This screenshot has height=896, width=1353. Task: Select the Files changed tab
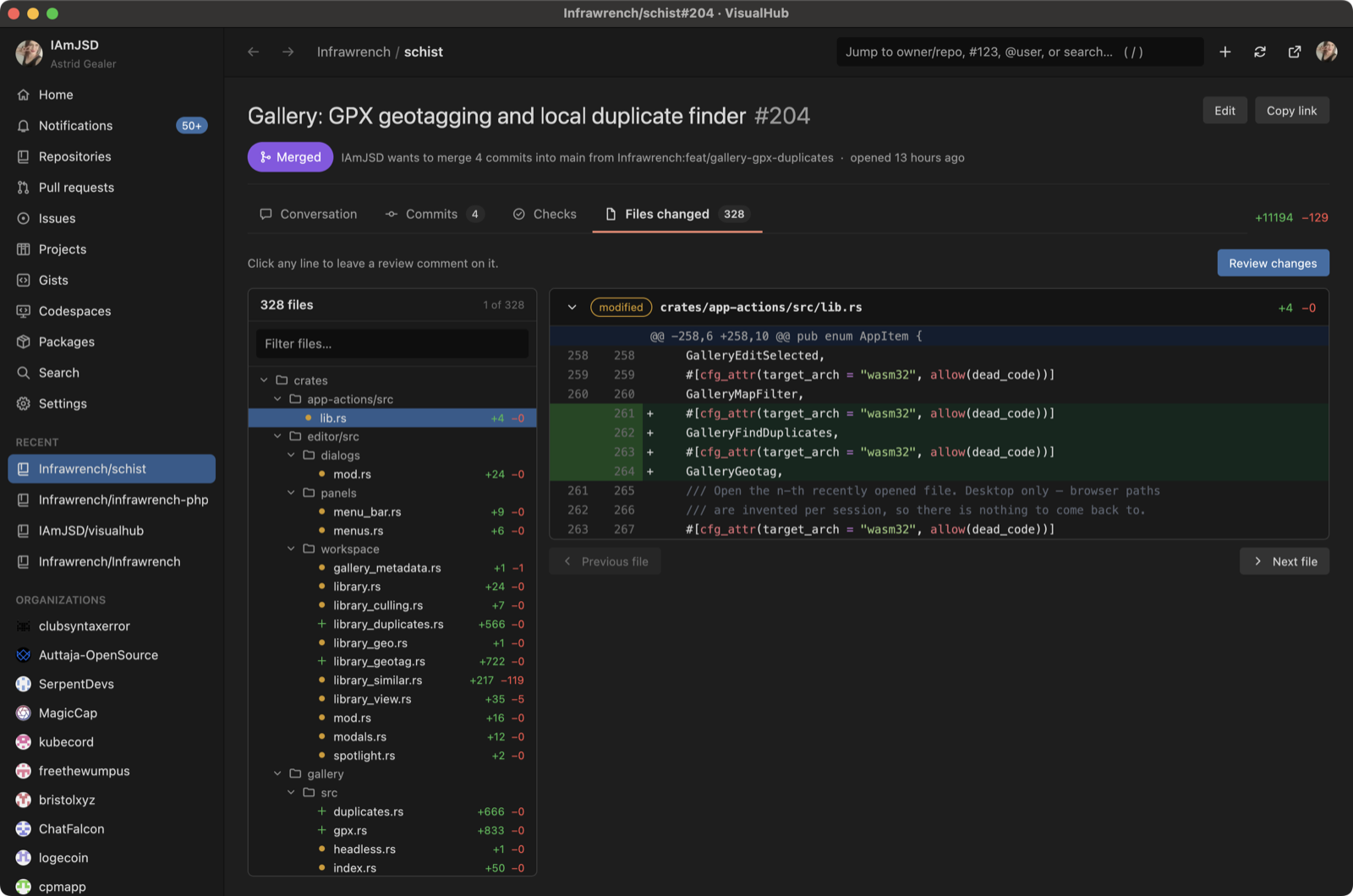[677, 214]
